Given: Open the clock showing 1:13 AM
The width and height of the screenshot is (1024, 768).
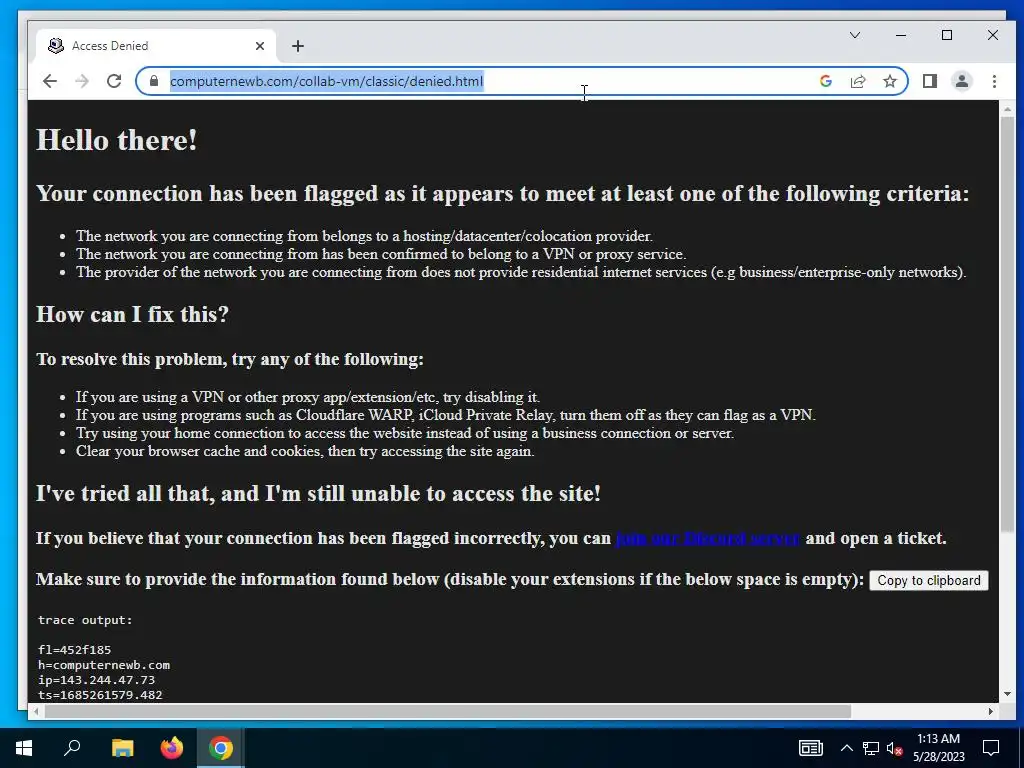Looking at the screenshot, I should 938,748.
